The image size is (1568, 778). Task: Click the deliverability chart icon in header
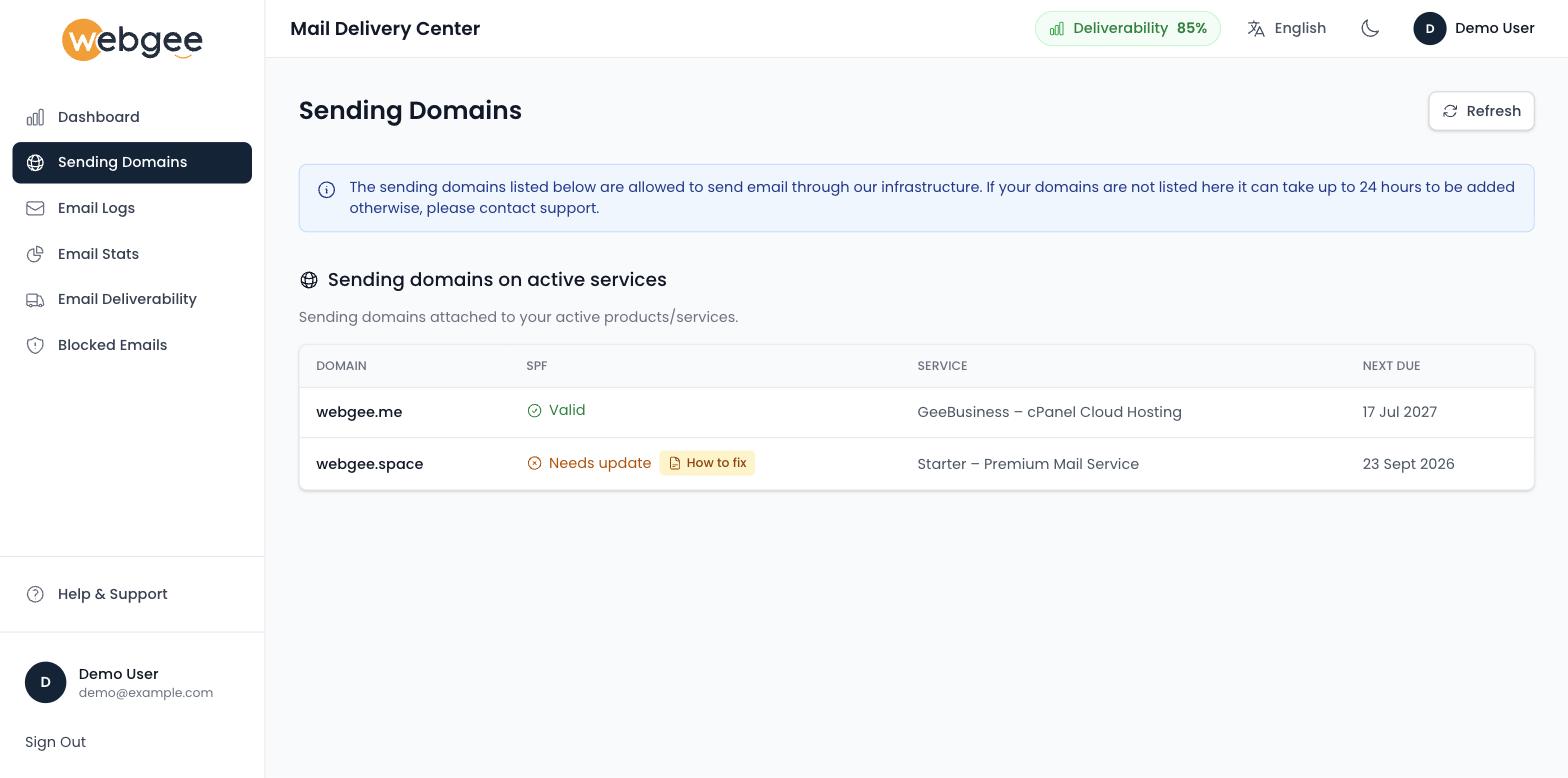pos(1057,28)
